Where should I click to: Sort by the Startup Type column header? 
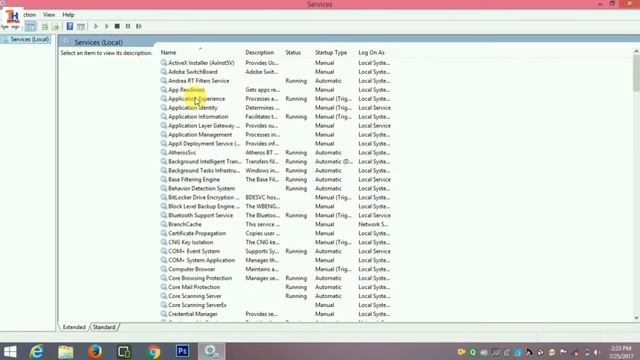[331, 53]
